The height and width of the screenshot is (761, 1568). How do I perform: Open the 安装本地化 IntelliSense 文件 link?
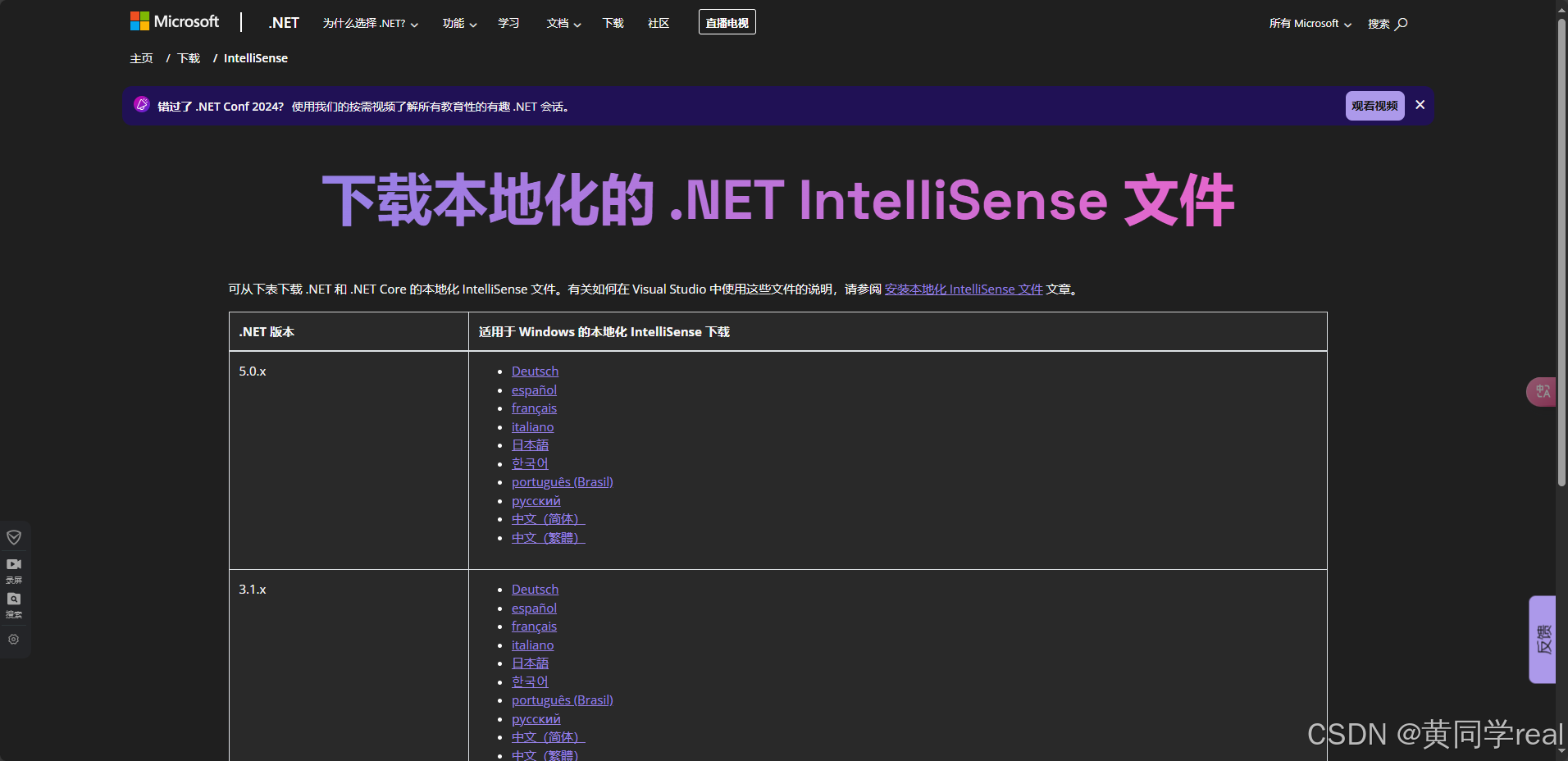(963, 289)
